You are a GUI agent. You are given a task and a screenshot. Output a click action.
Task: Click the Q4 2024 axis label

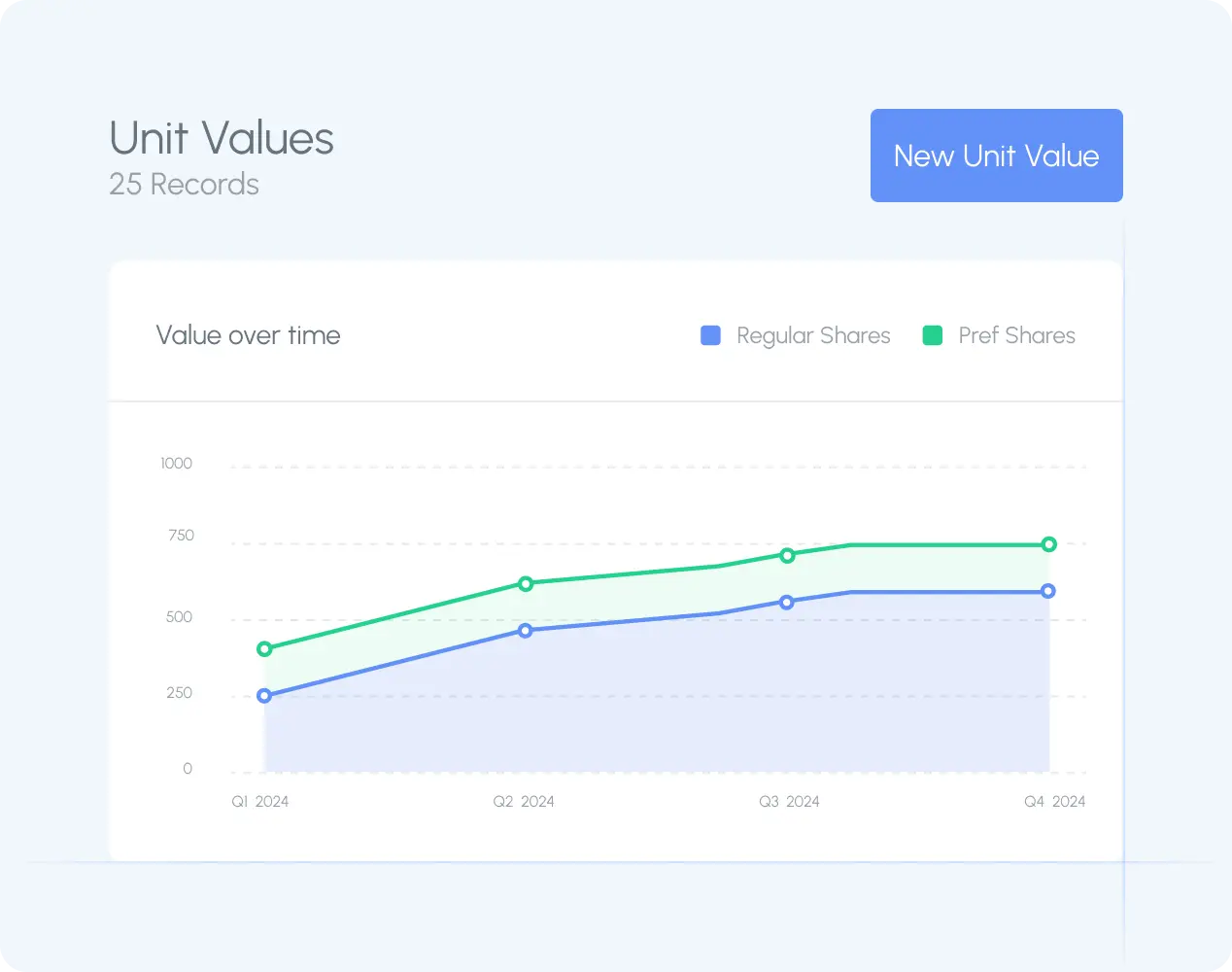tap(1054, 801)
